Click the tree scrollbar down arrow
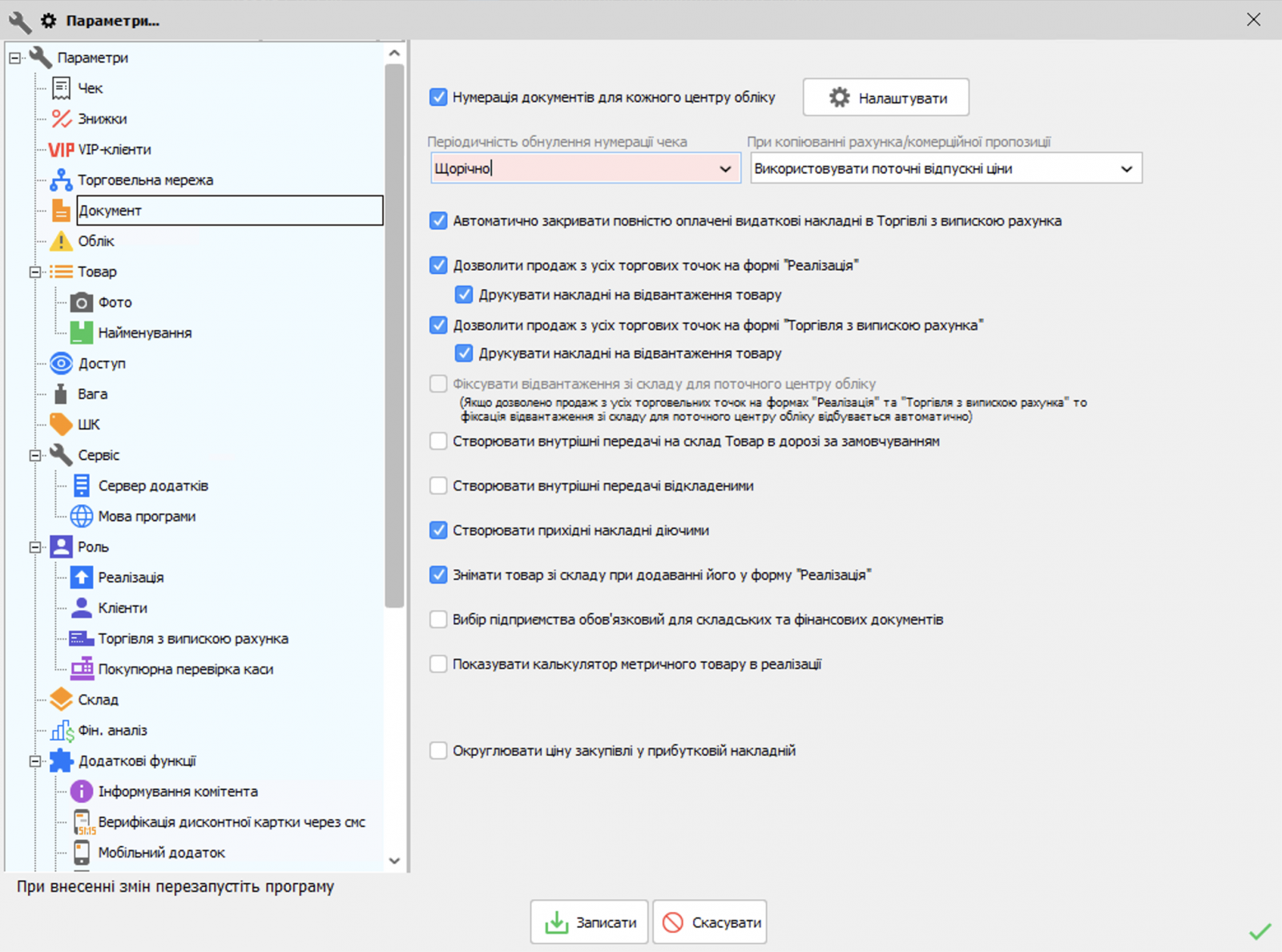The image size is (1282, 952). [x=394, y=861]
